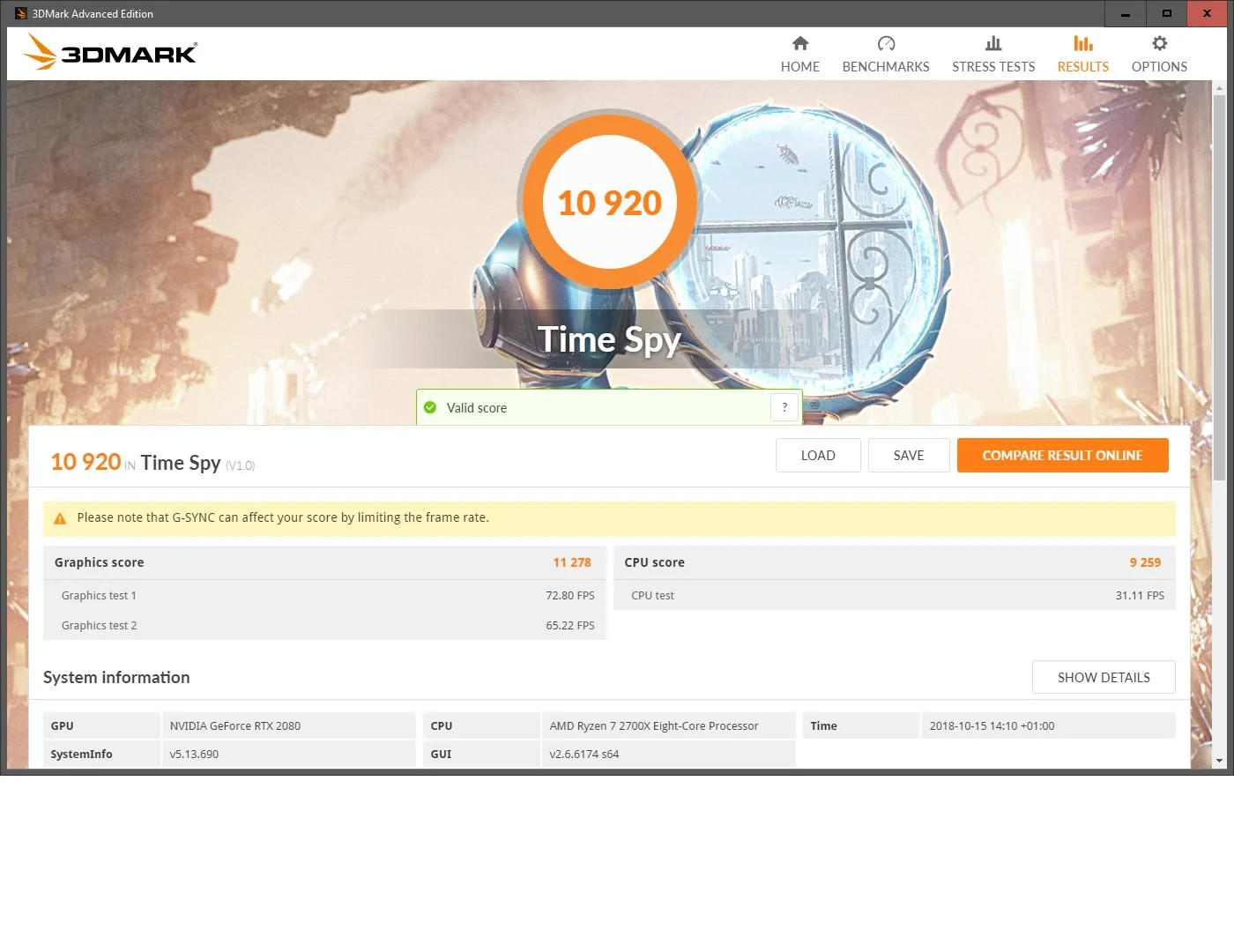Click the Stress Tests bar chart icon
Image resolution: width=1234 pixels, height=952 pixels.
tap(993, 43)
